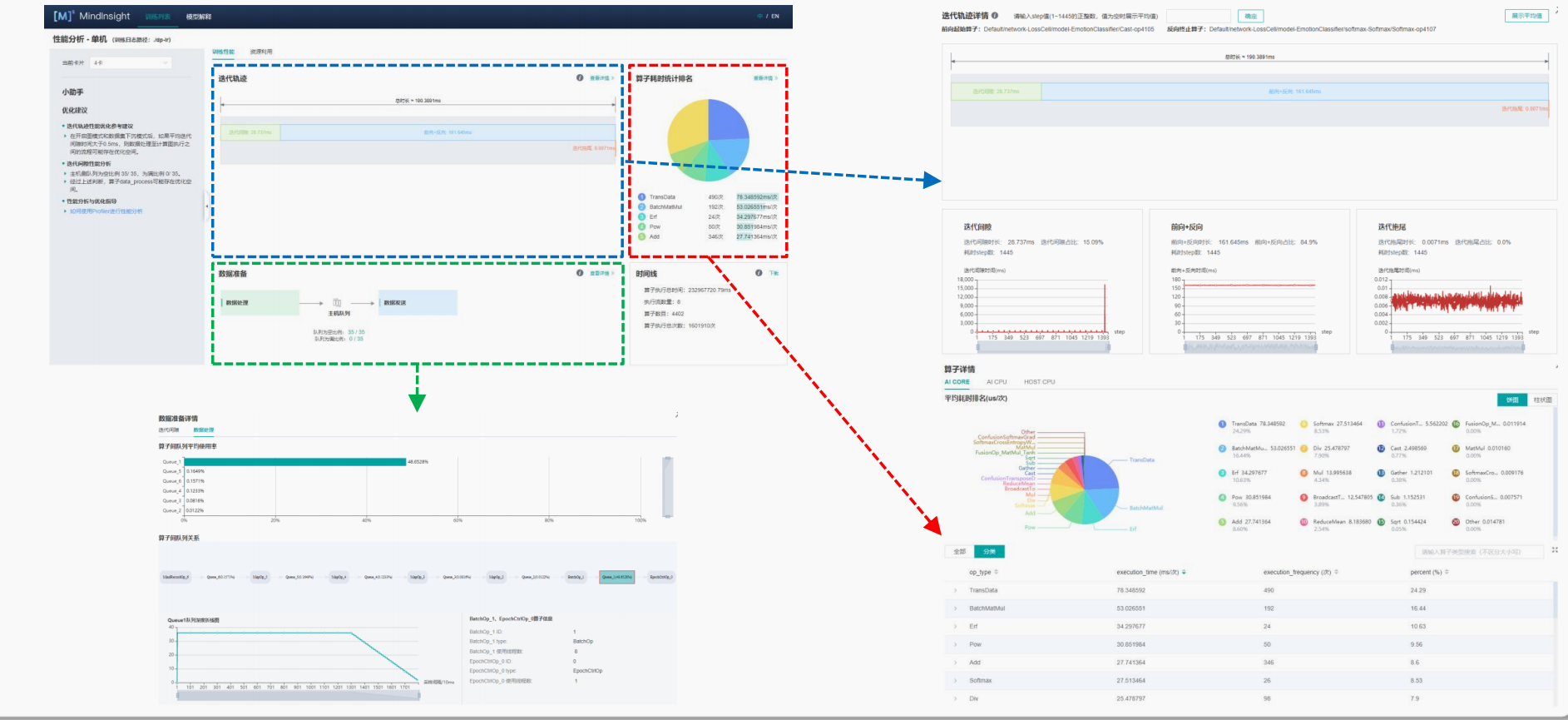Click info icon beside 迭代轨迹详情 title
The height and width of the screenshot is (720, 1568).
[x=995, y=16]
